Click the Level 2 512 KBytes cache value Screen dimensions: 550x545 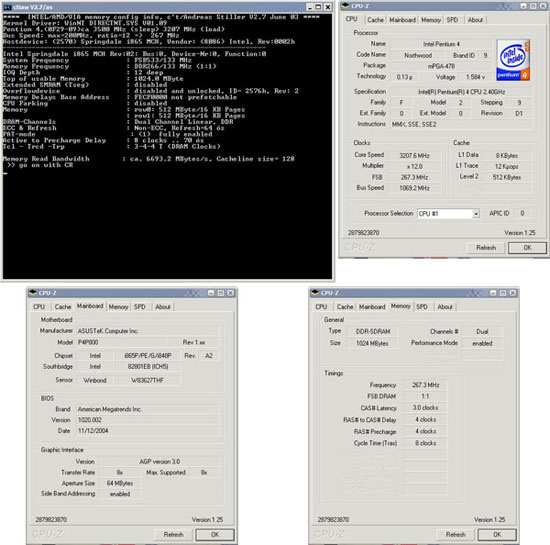coord(507,177)
